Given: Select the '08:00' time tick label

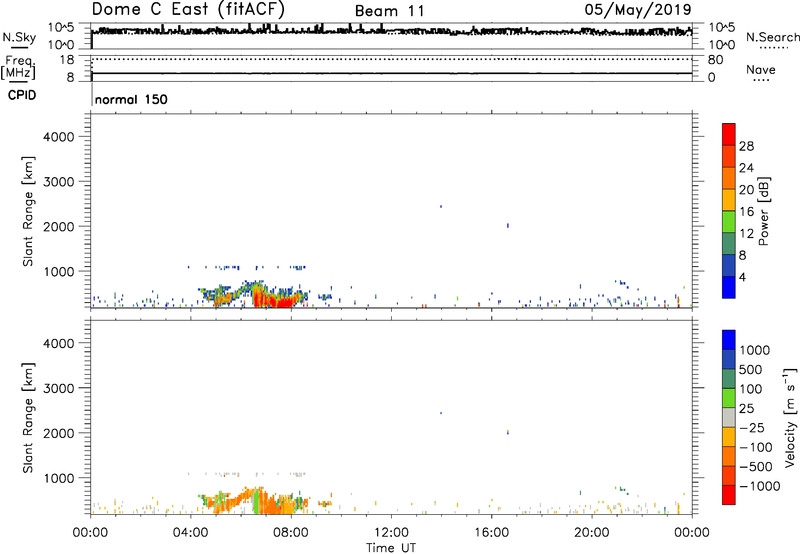Looking at the screenshot, I should coord(291,533).
